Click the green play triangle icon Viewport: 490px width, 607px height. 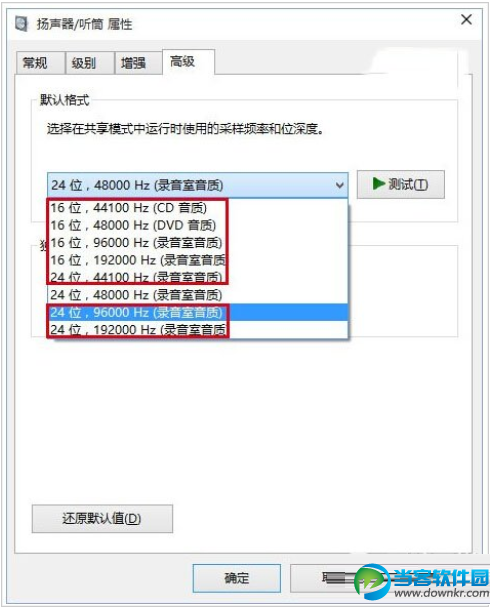(x=379, y=184)
